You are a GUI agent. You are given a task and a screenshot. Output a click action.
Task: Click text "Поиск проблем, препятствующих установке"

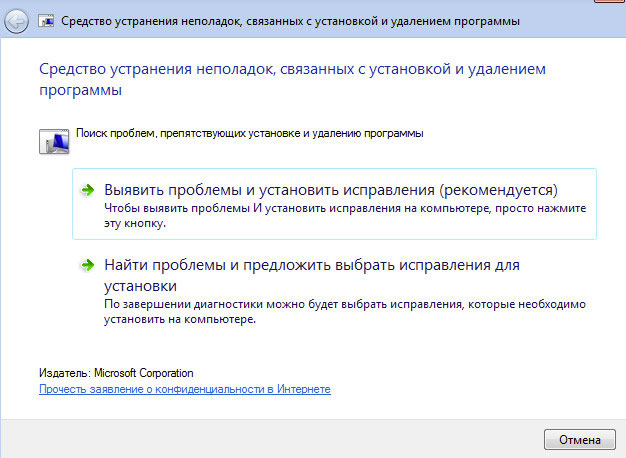click(x=250, y=133)
